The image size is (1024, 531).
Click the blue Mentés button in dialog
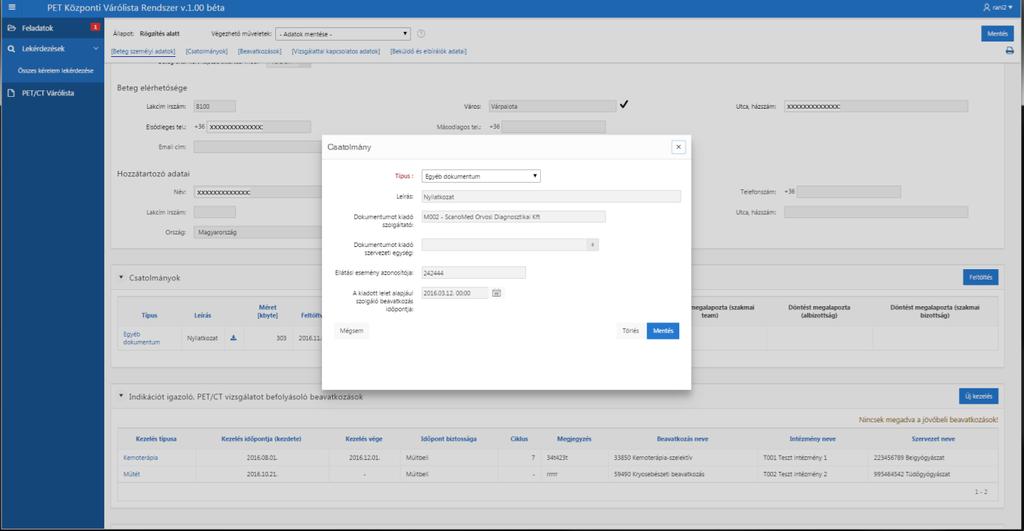tap(663, 331)
